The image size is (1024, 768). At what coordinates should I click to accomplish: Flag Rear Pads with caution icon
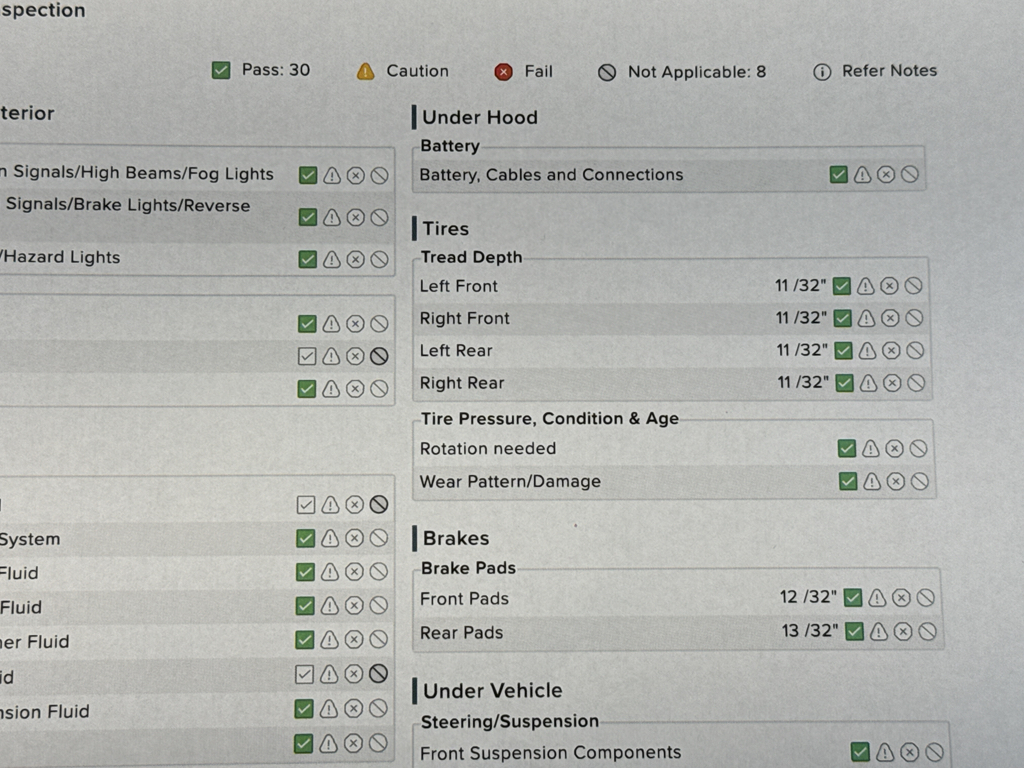(878, 632)
